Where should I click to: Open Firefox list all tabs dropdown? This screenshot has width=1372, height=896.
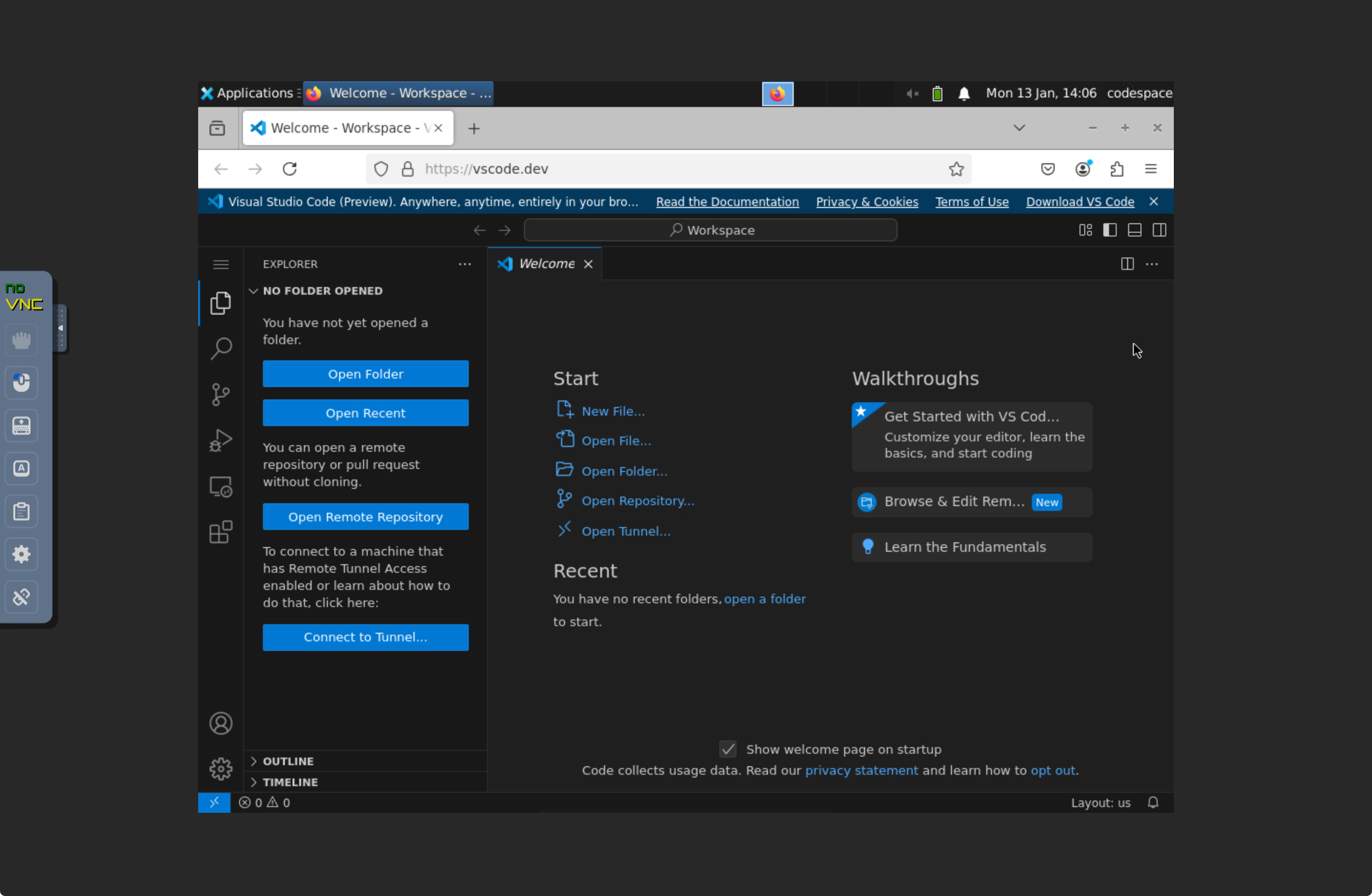pyautogui.click(x=1019, y=128)
